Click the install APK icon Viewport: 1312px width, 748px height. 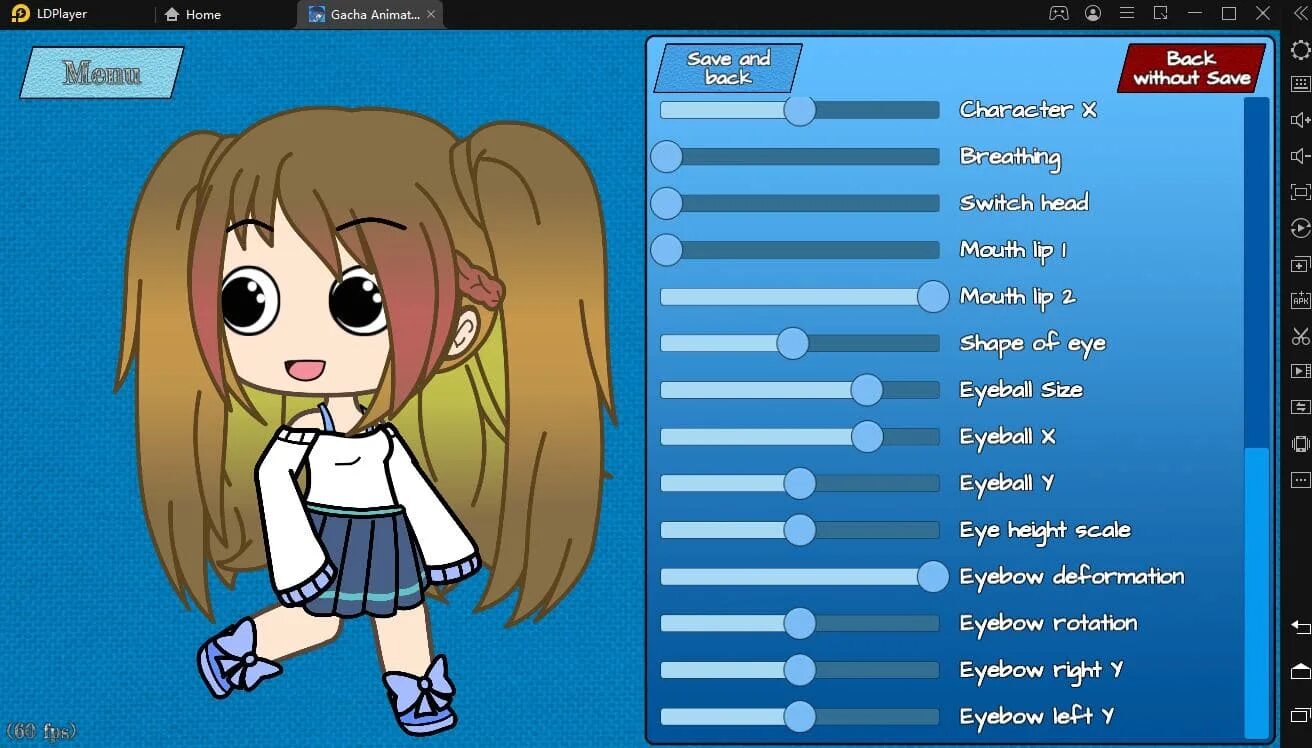[1300, 300]
